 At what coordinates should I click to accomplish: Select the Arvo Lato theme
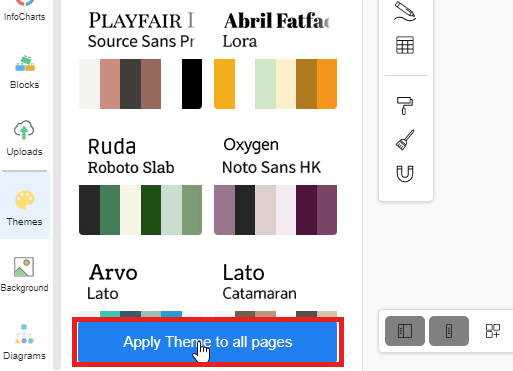(140, 289)
